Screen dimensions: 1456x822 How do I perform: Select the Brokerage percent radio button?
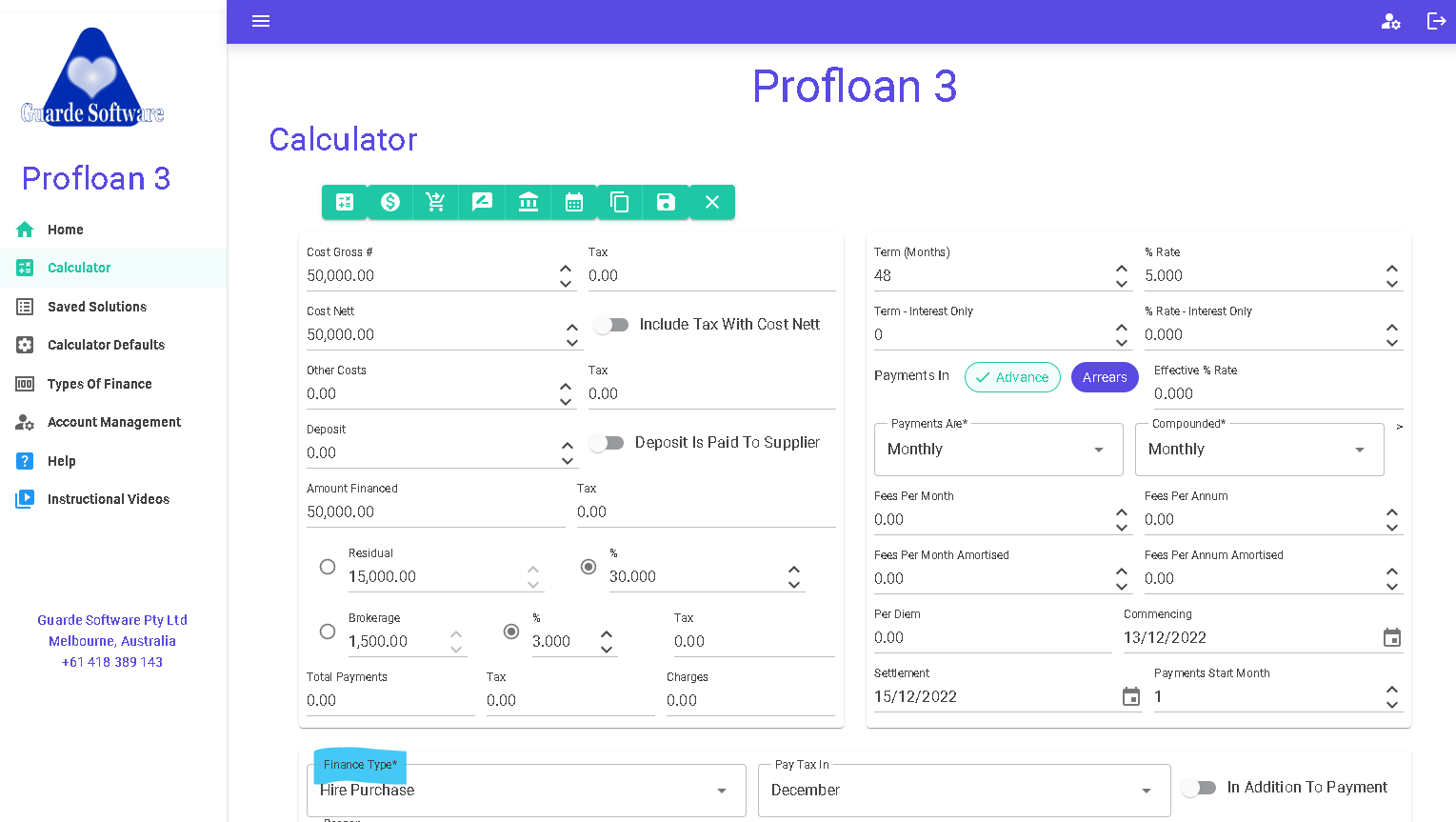[511, 632]
